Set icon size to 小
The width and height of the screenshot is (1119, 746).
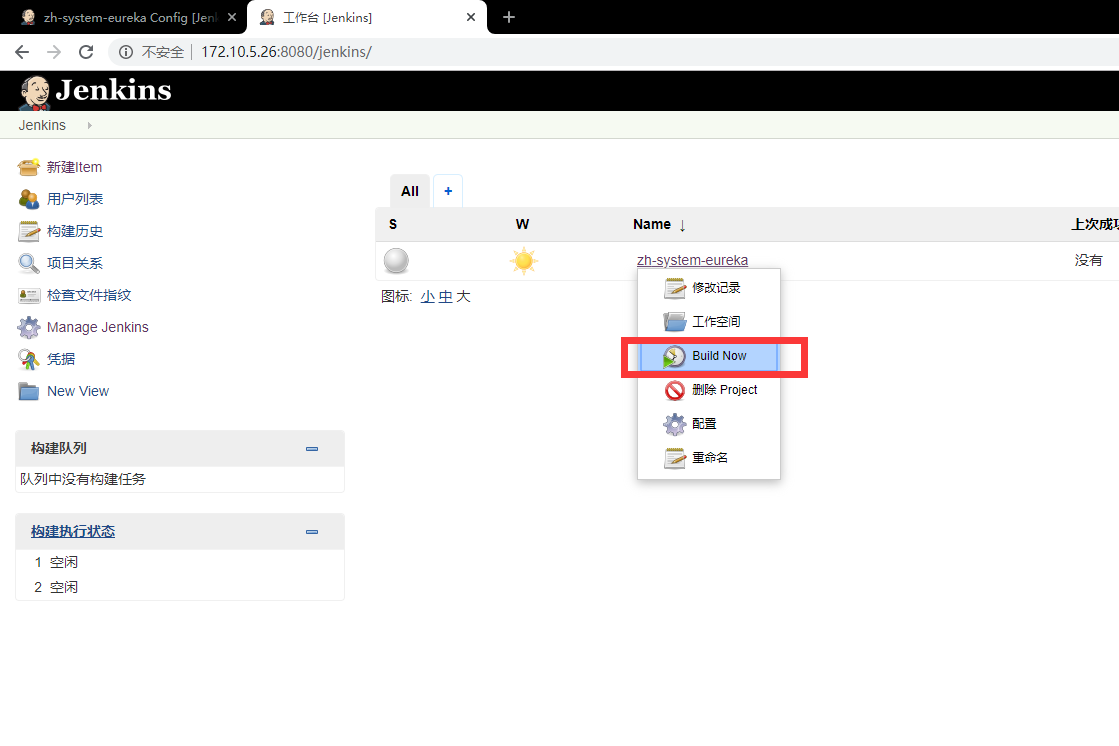coord(427,297)
